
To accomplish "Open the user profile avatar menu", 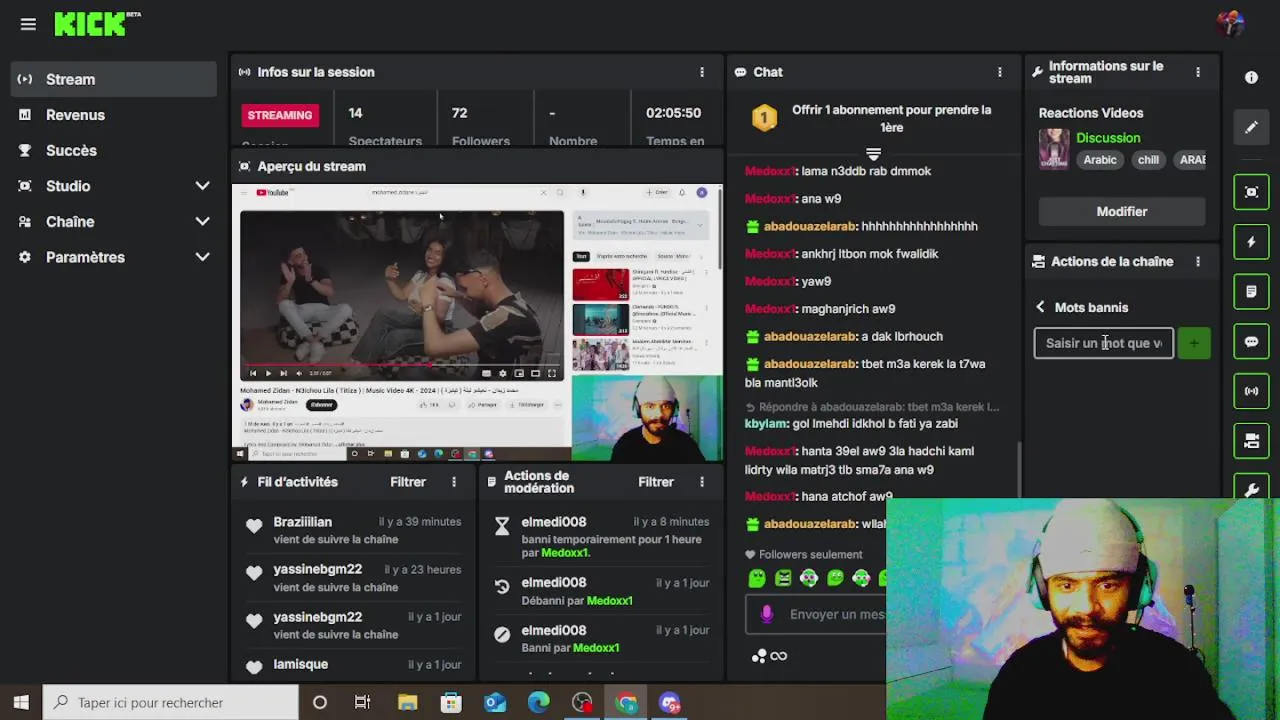I will point(1231,22).
